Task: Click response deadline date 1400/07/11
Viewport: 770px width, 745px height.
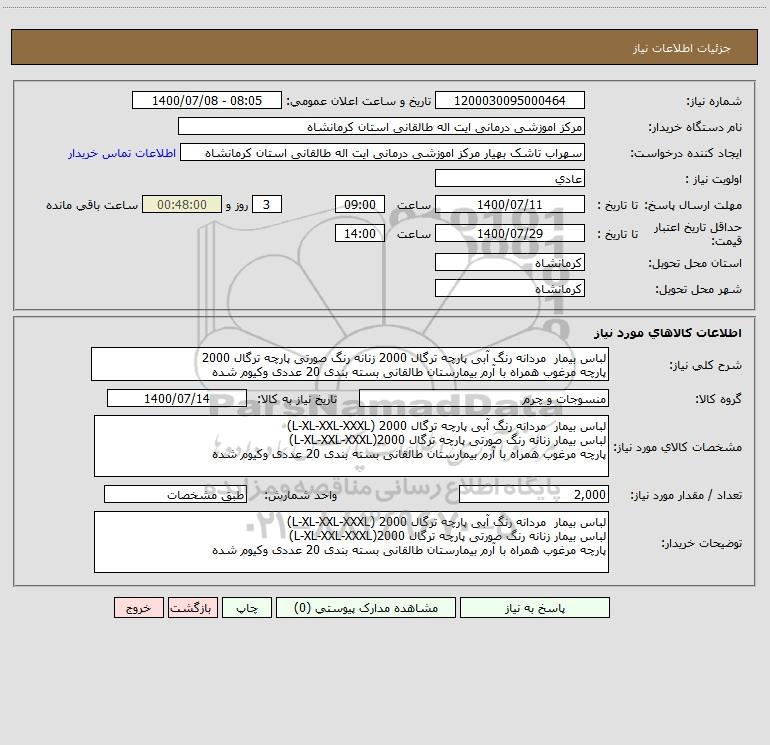Action: tap(510, 204)
